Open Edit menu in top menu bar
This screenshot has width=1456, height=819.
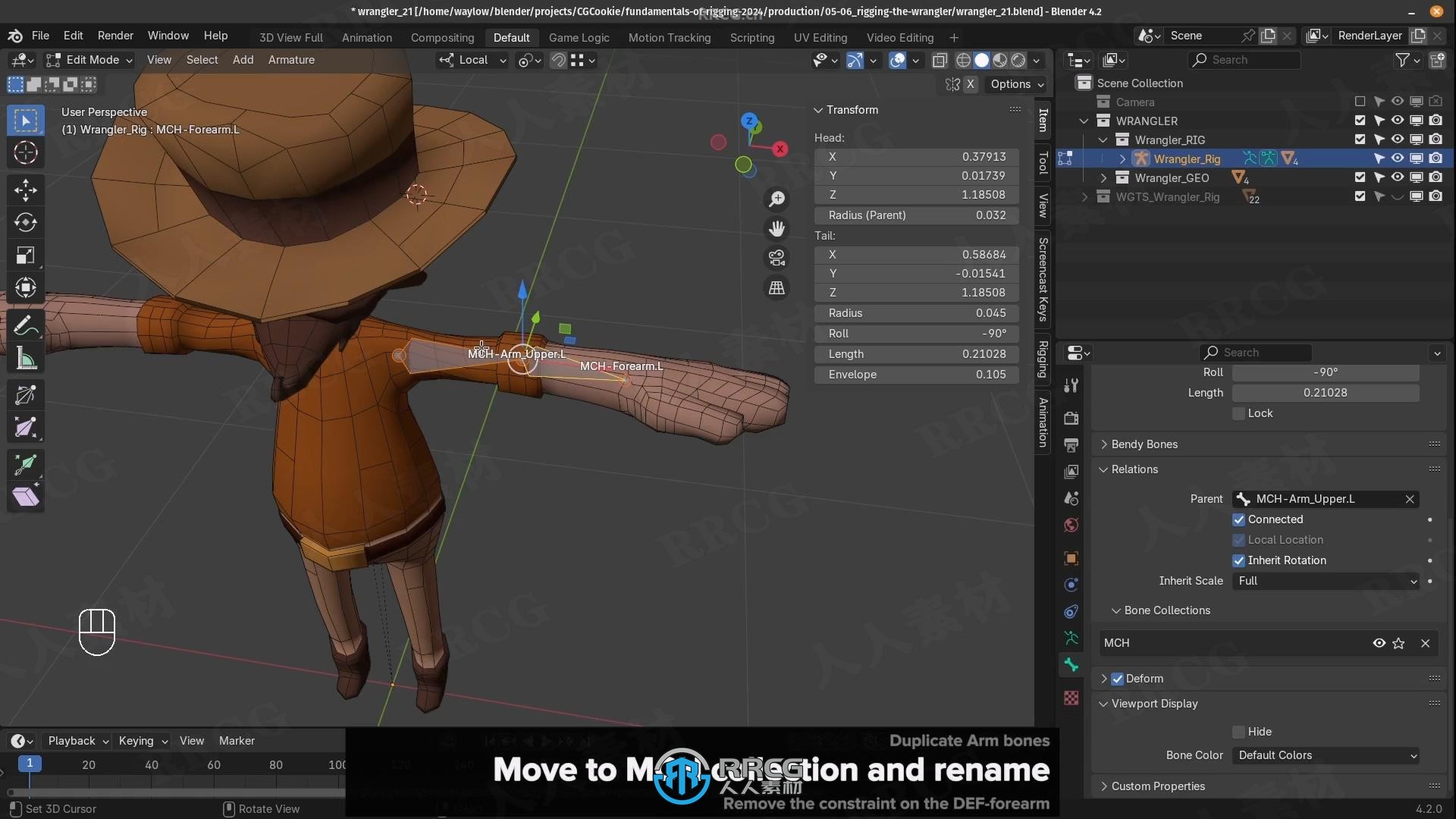(73, 35)
